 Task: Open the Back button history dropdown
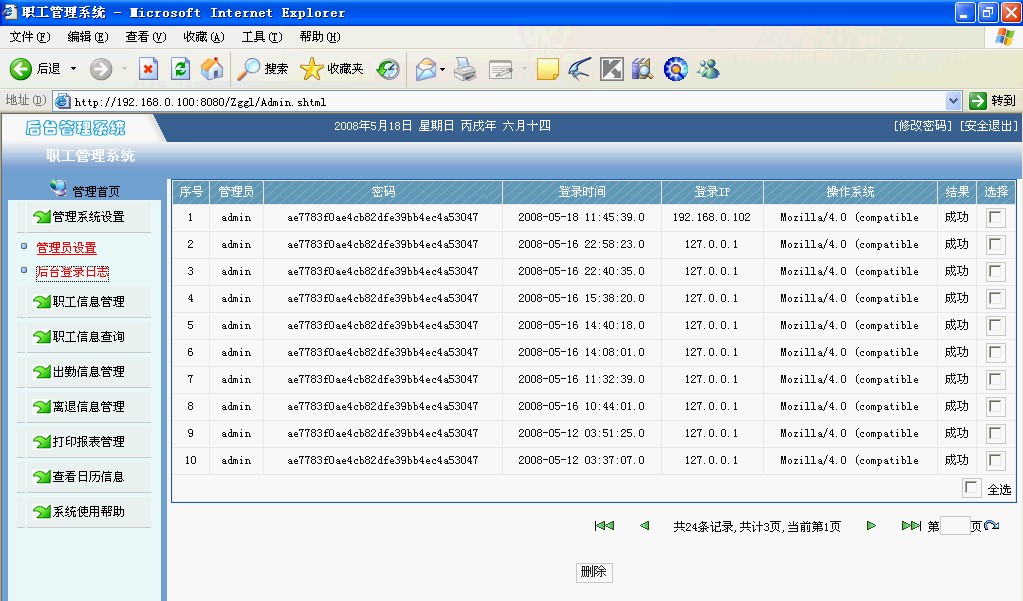point(73,69)
